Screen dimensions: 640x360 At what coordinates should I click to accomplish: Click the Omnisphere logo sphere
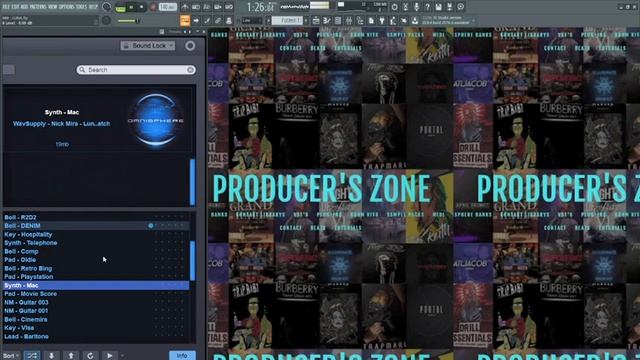pos(156,120)
